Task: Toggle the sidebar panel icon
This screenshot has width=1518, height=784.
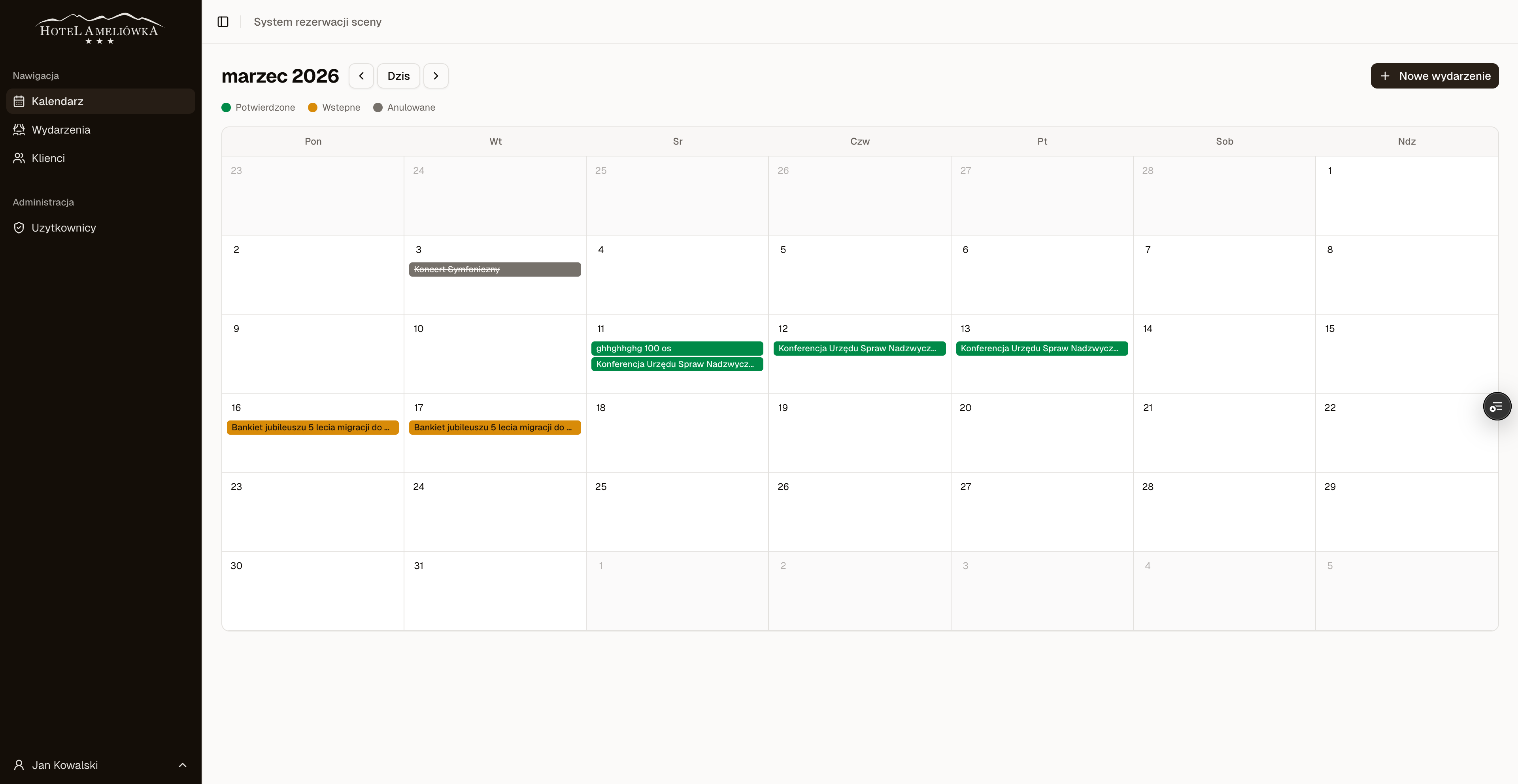Action: tap(223, 22)
